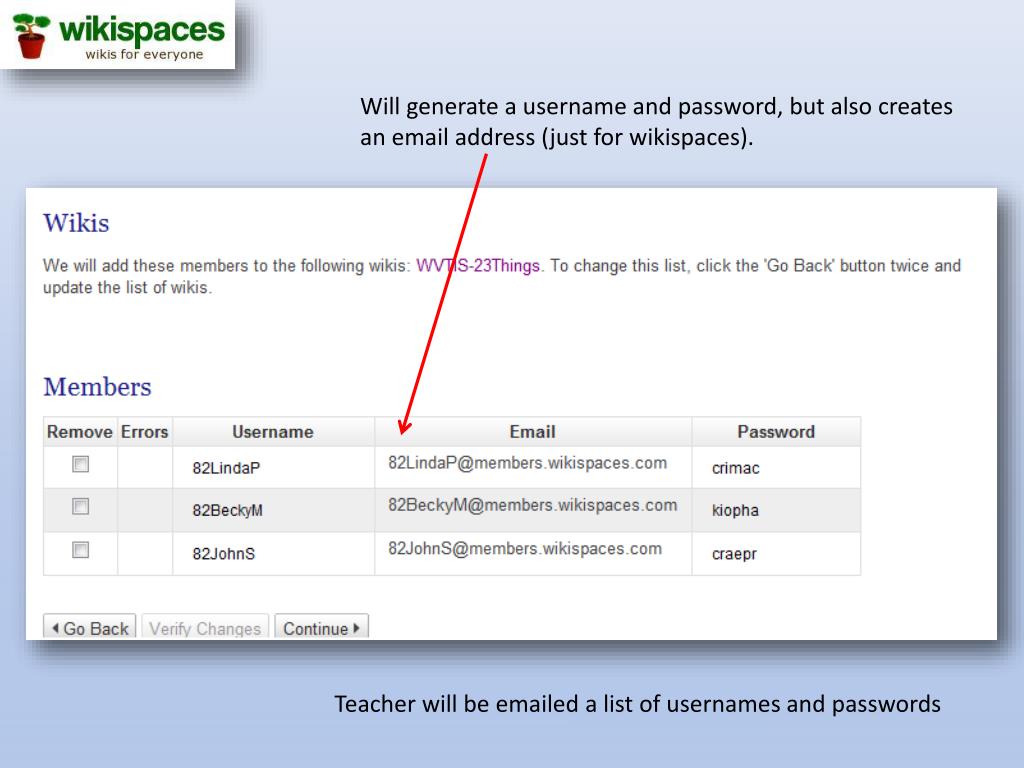Tick the Remove checkbox for 82BeckyM

click(x=80, y=507)
